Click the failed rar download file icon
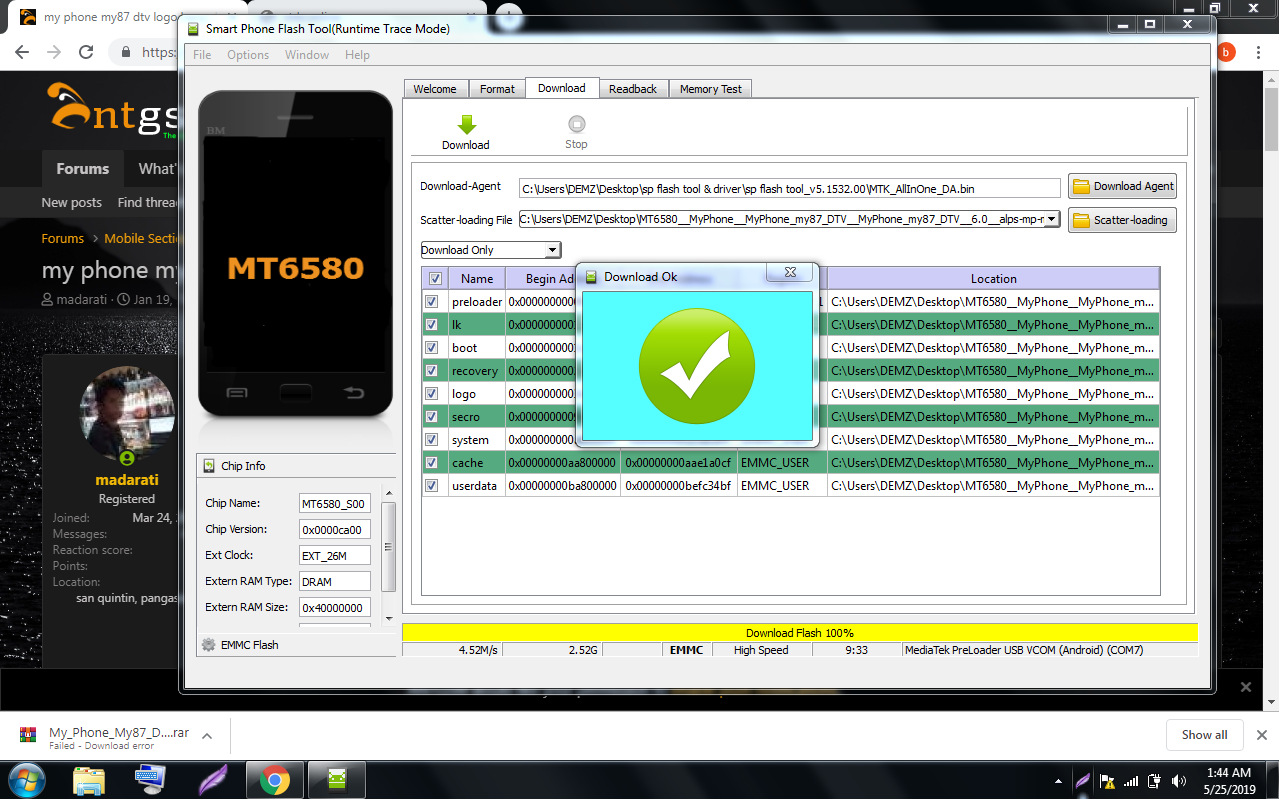The width and height of the screenshot is (1279, 799). coord(28,736)
